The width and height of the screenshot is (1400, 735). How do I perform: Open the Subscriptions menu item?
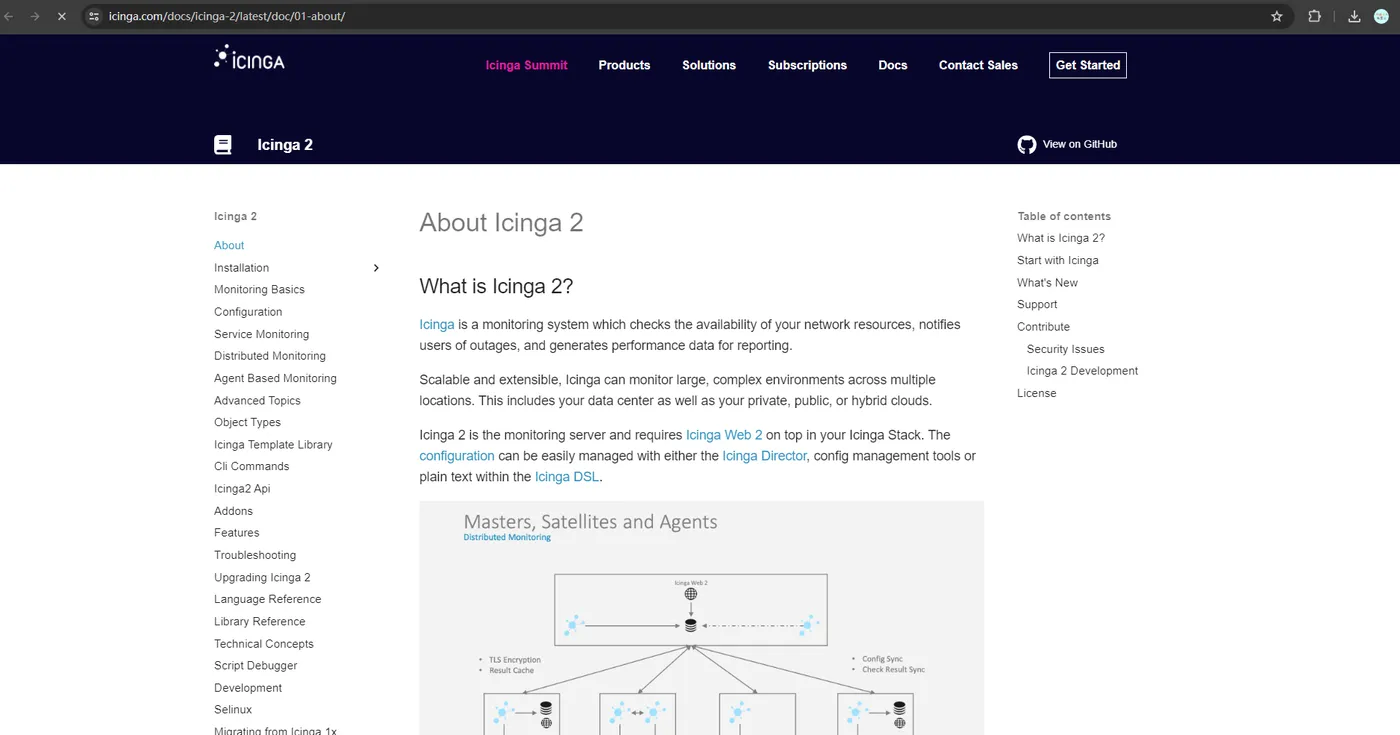pos(807,65)
